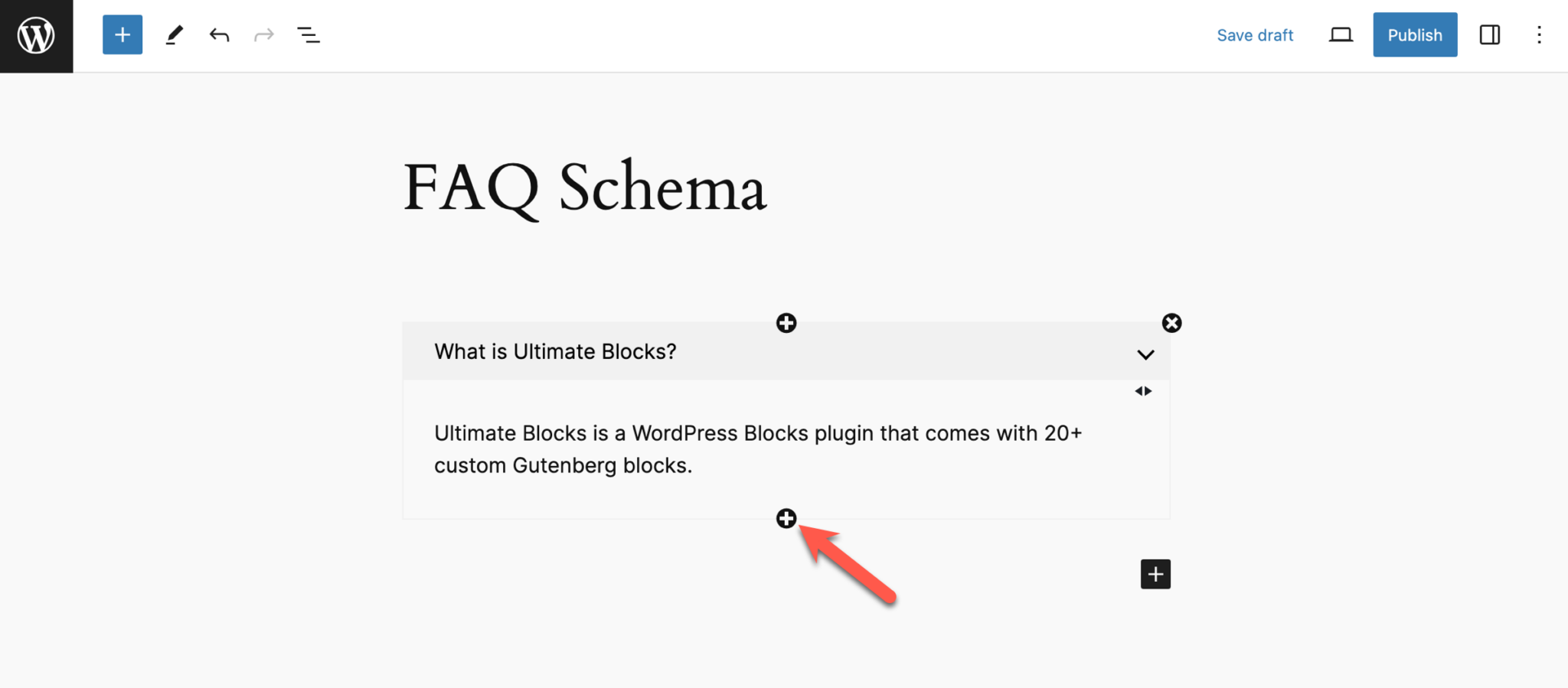Click the plus icon above the FAQ question
The height and width of the screenshot is (688, 1568).
click(x=786, y=323)
